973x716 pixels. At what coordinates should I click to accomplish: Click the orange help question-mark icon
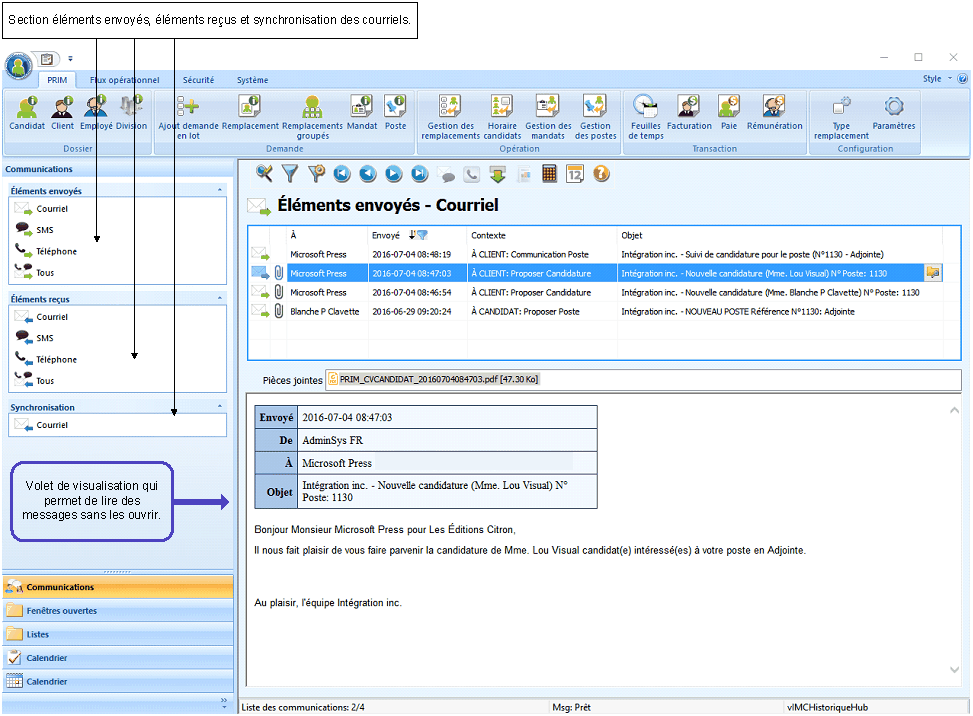[601, 174]
